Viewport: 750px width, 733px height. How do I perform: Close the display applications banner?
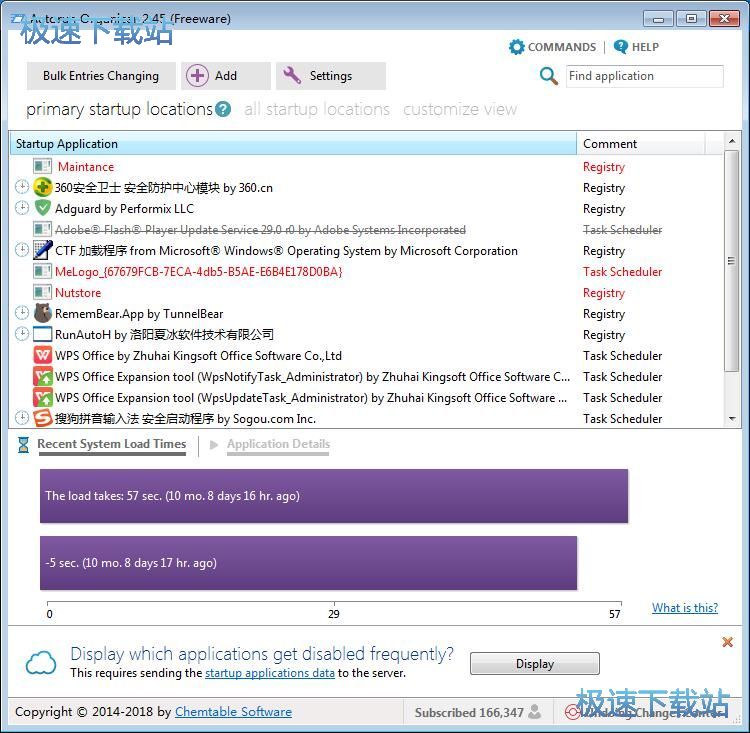coord(728,642)
